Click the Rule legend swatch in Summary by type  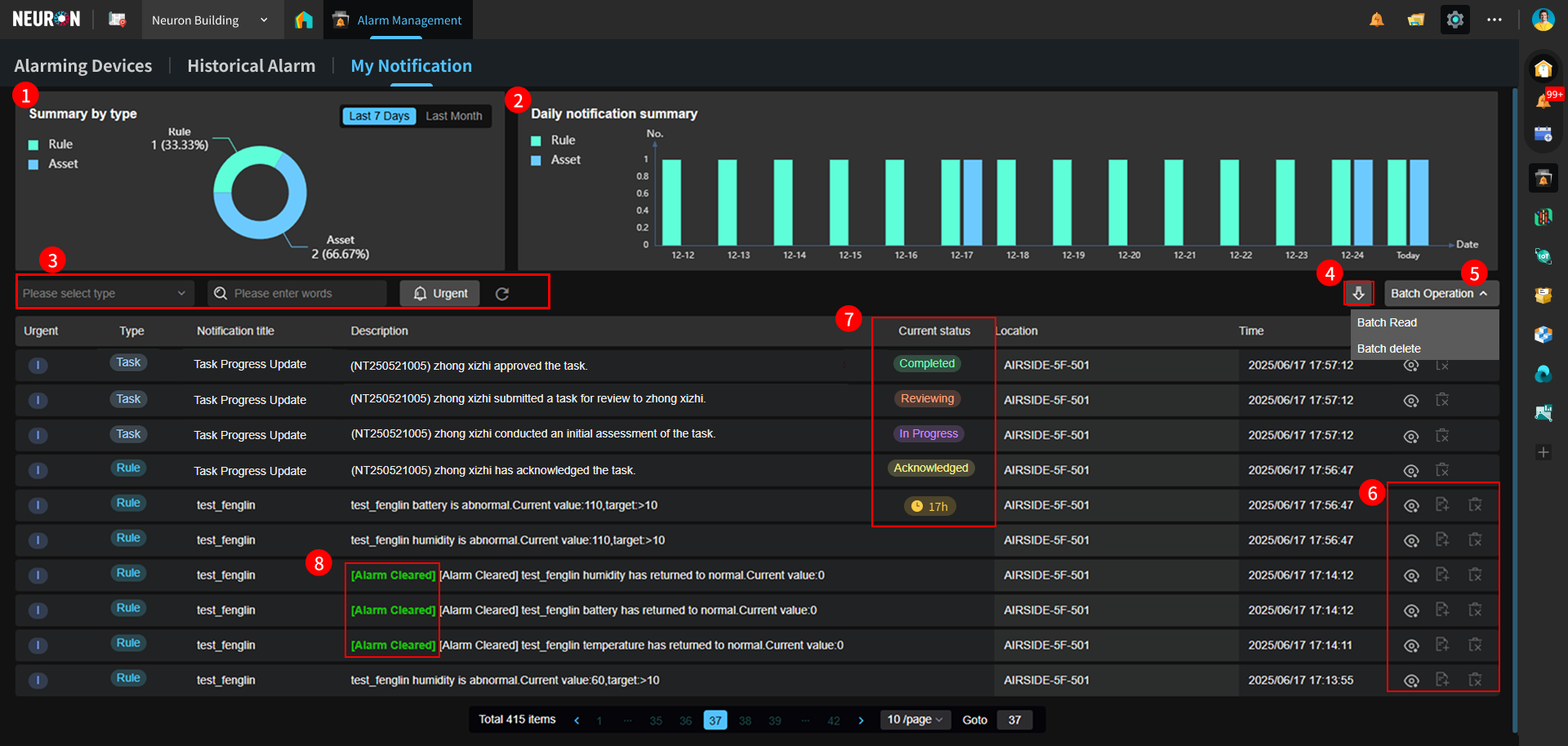pos(33,144)
